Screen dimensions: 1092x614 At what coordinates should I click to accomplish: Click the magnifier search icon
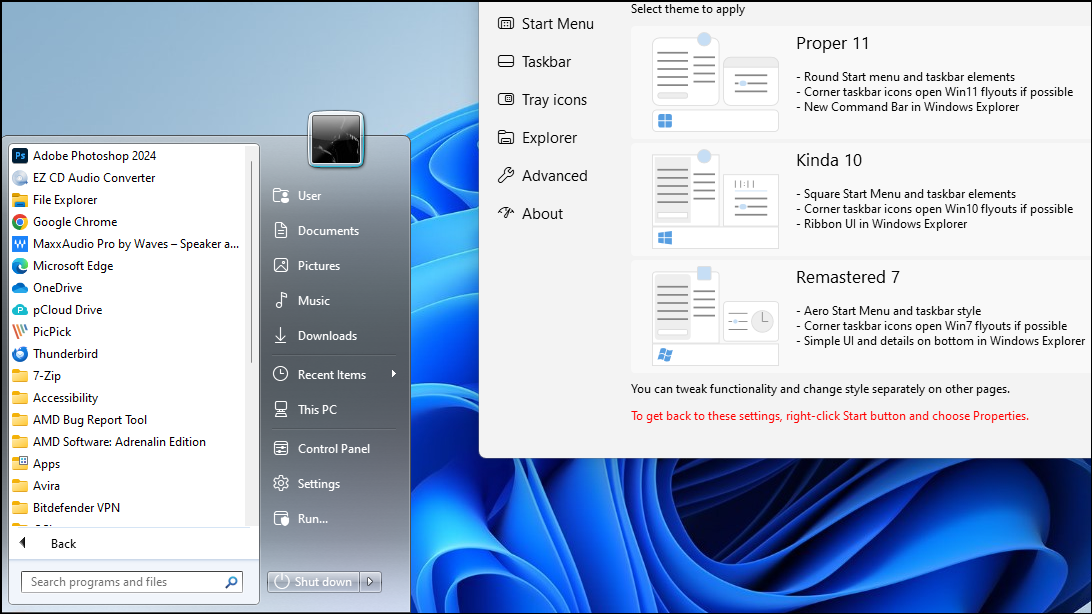[x=232, y=582]
